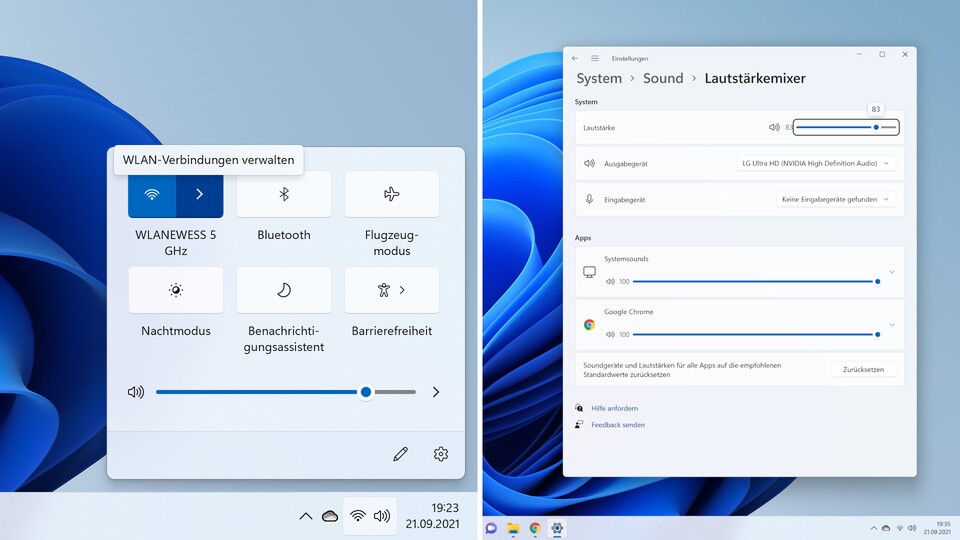Viewport: 960px width, 540px height.
Task: Click the Feedback senden icon
Action: [579, 424]
